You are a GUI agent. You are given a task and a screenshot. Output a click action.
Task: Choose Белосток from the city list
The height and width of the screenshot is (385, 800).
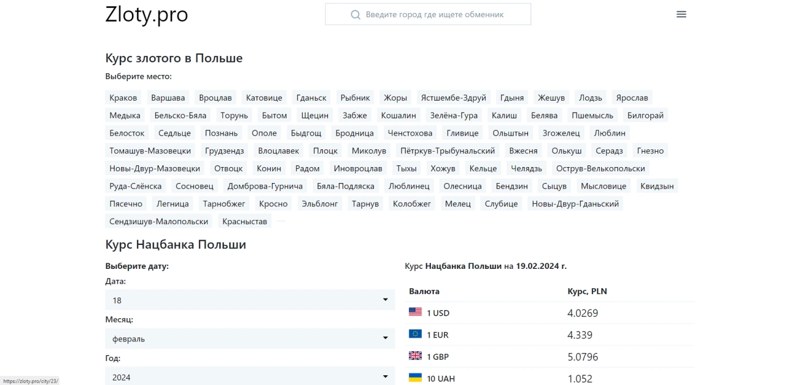pos(127,133)
